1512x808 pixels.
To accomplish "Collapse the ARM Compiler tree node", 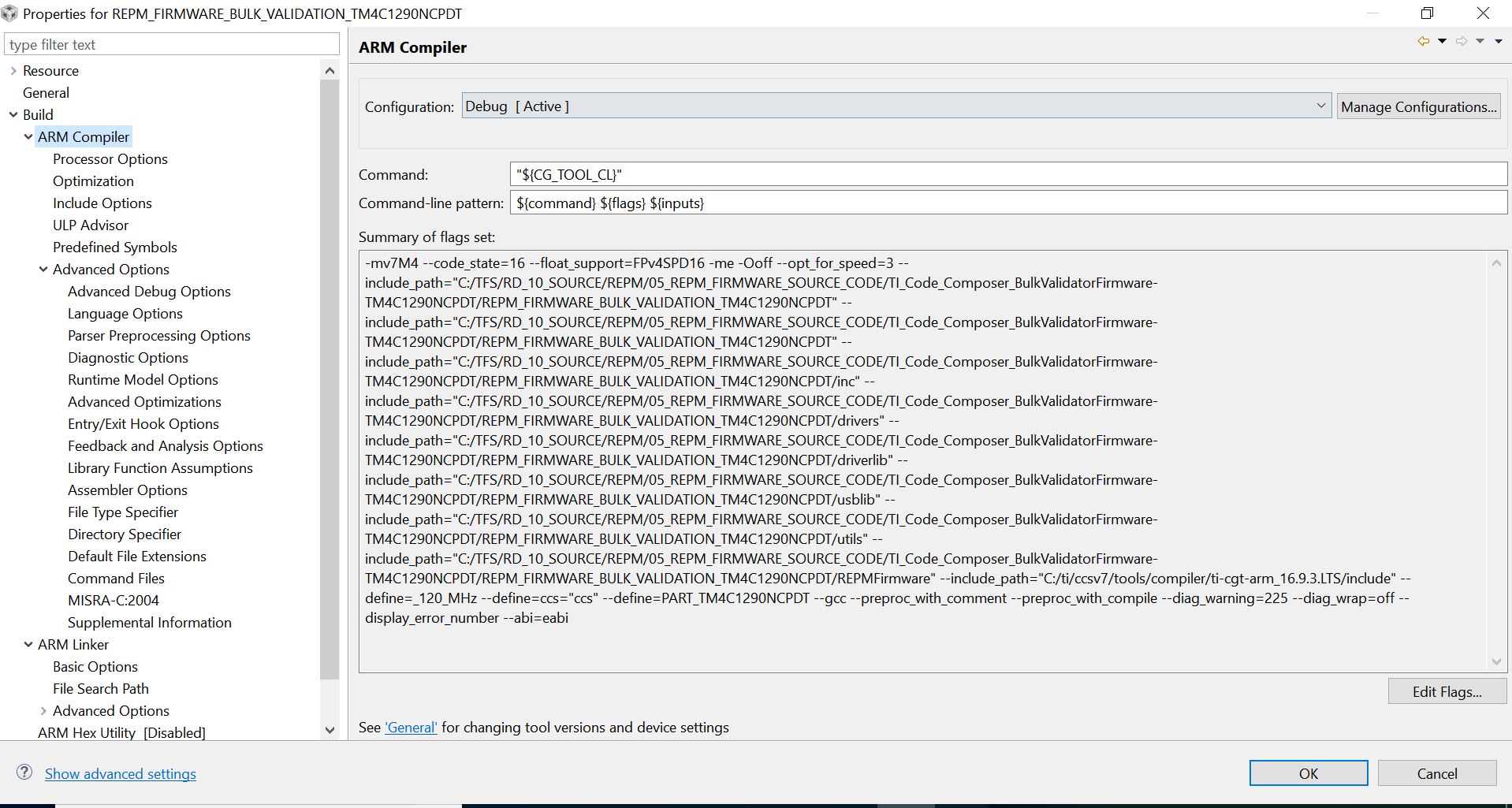I will pos(28,137).
